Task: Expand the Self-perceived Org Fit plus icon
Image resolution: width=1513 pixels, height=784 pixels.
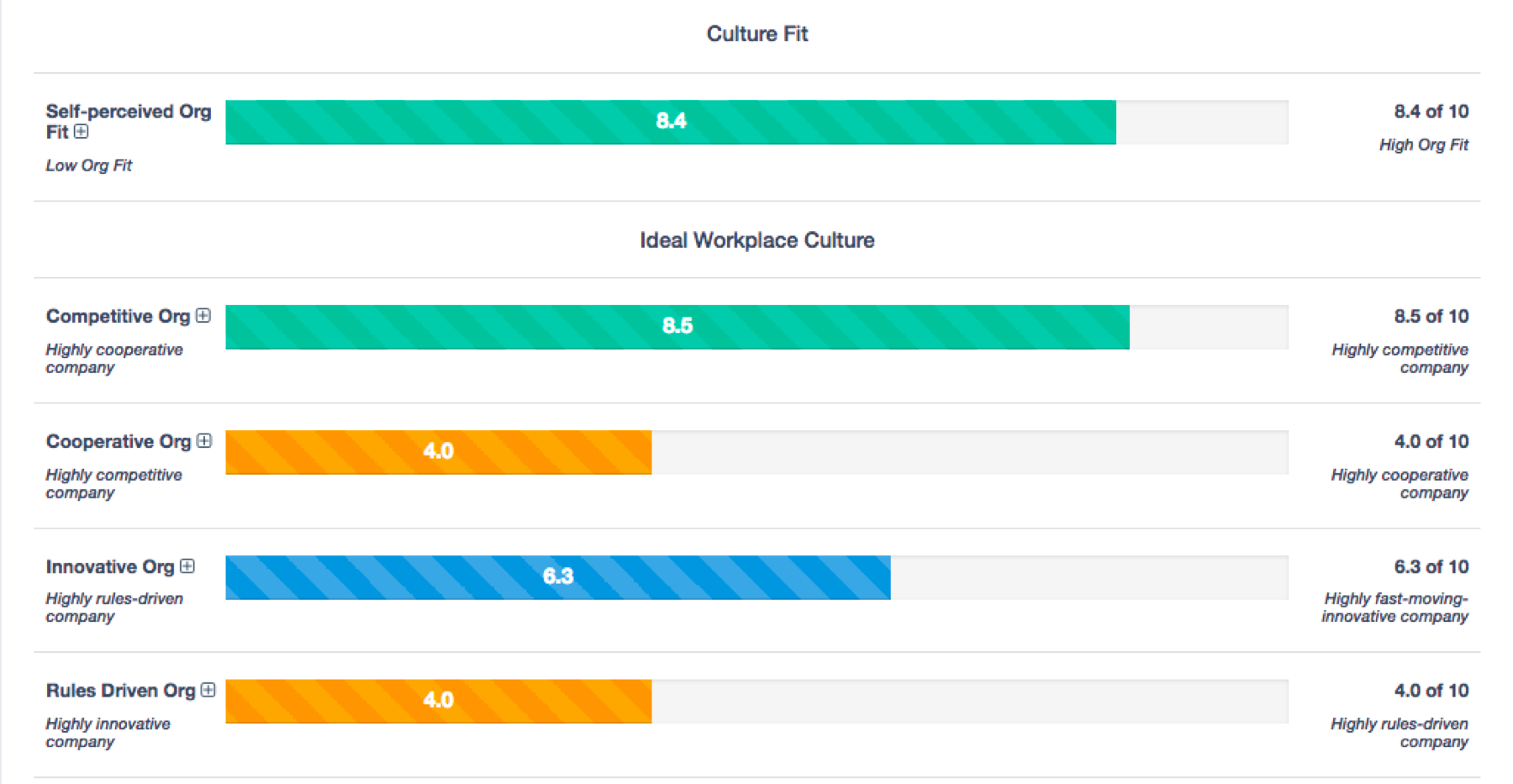Action: coord(82,131)
